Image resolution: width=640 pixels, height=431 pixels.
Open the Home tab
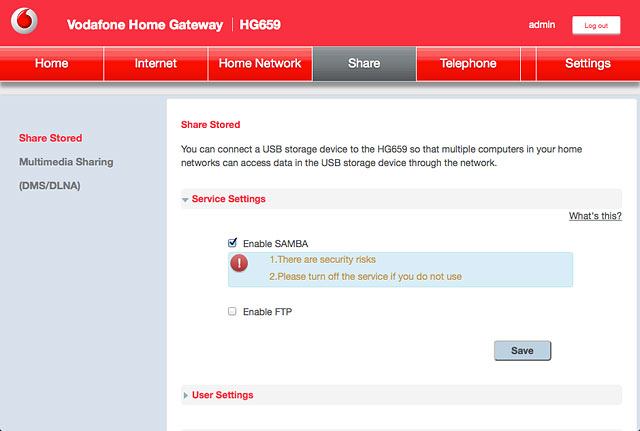(51, 64)
